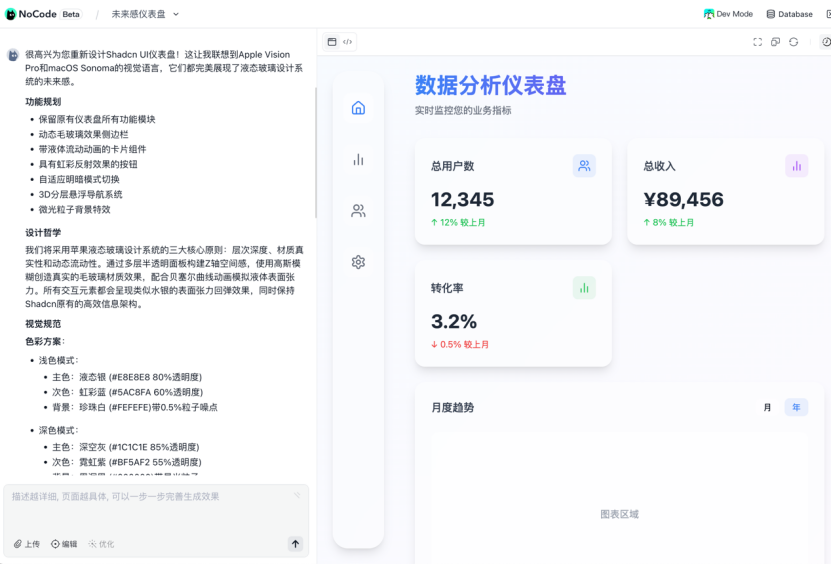Screen dimensions: 831x564
Task: Click green chart icon on 转化率 card
Action: coord(584,288)
